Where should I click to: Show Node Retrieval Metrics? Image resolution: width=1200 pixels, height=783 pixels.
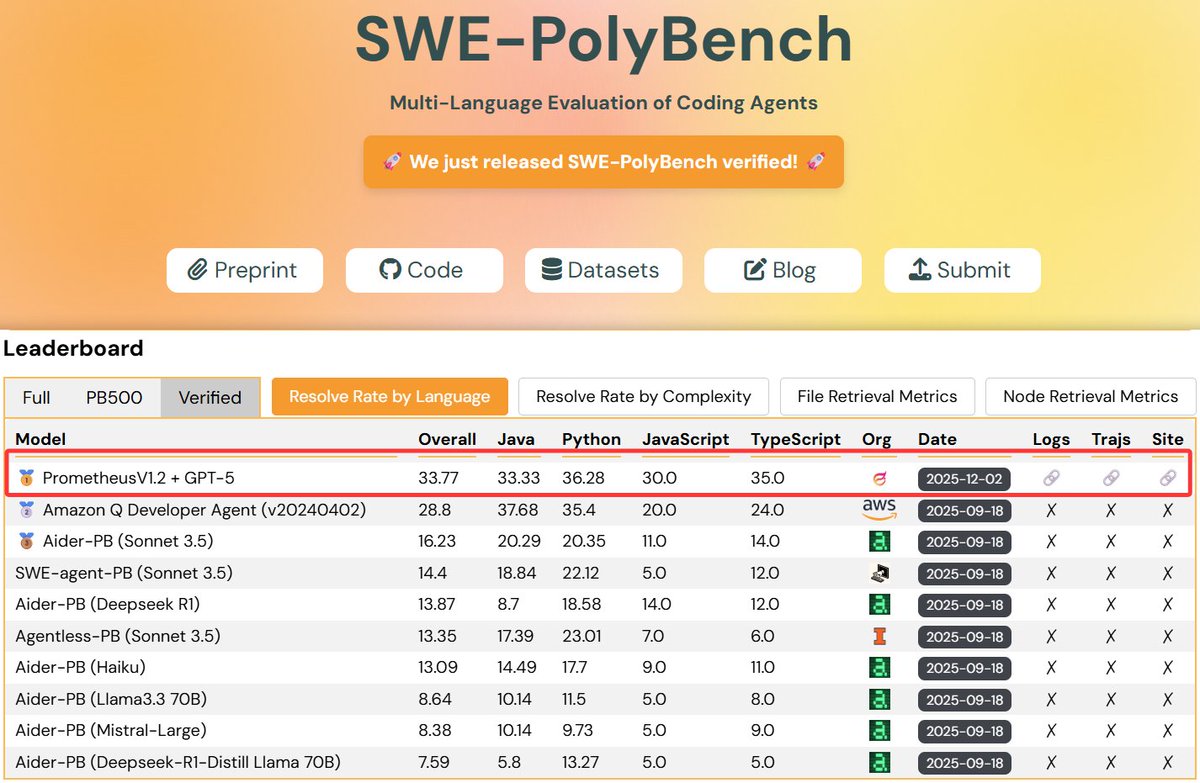click(x=1089, y=396)
